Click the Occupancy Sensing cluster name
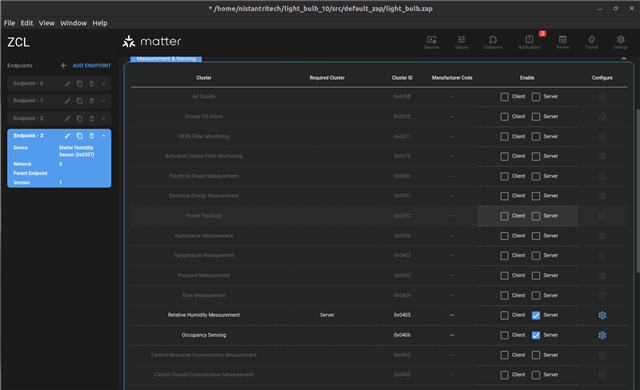Image resolution: width=640 pixels, height=390 pixels. pos(204,335)
